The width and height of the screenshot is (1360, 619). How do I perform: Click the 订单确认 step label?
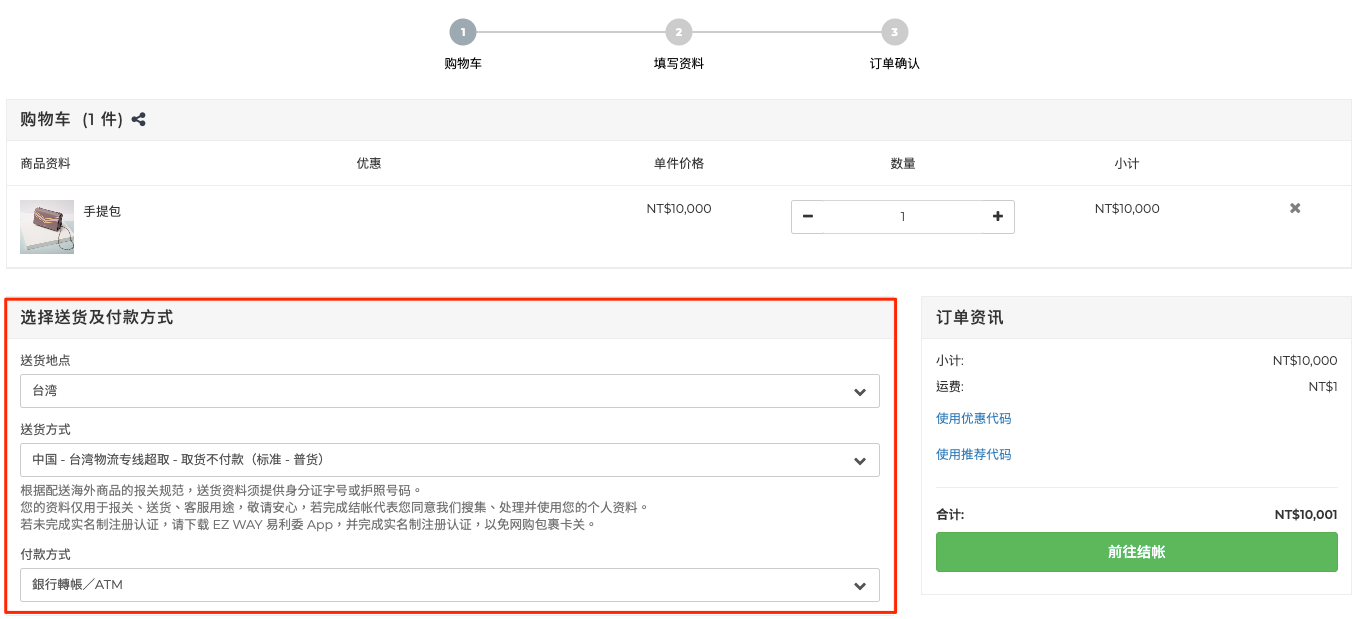click(895, 64)
